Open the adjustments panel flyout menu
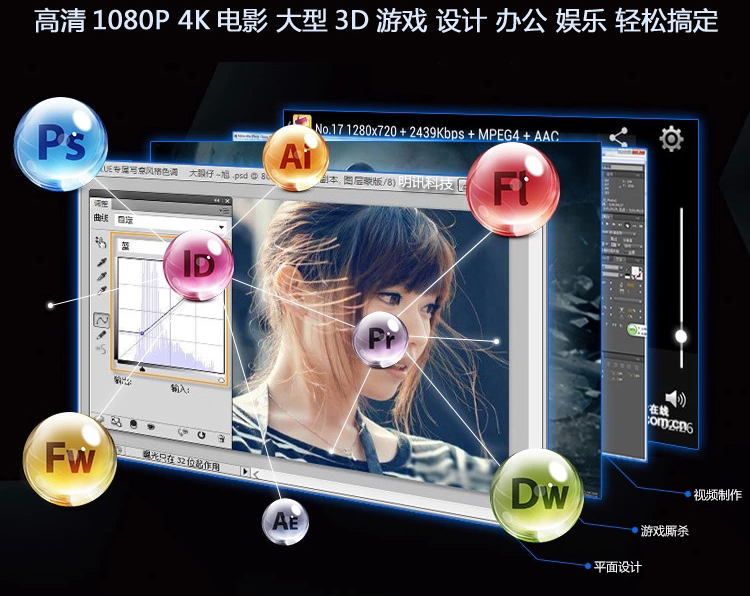This screenshot has height=596, width=750. (x=223, y=210)
